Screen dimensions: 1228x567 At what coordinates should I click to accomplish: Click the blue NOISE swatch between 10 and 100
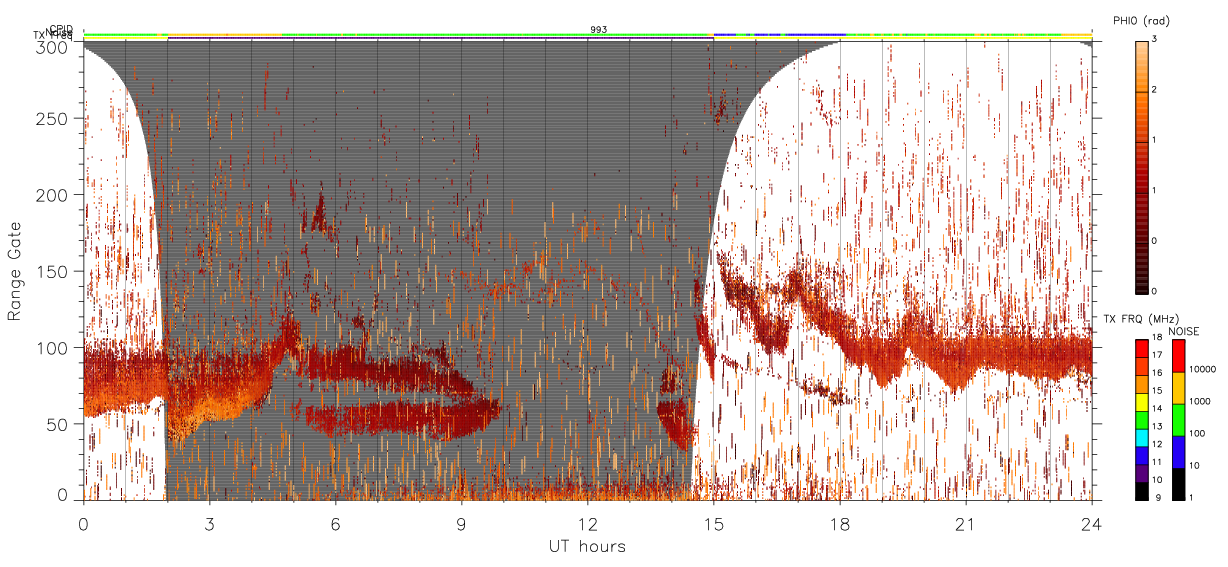tap(1178, 452)
